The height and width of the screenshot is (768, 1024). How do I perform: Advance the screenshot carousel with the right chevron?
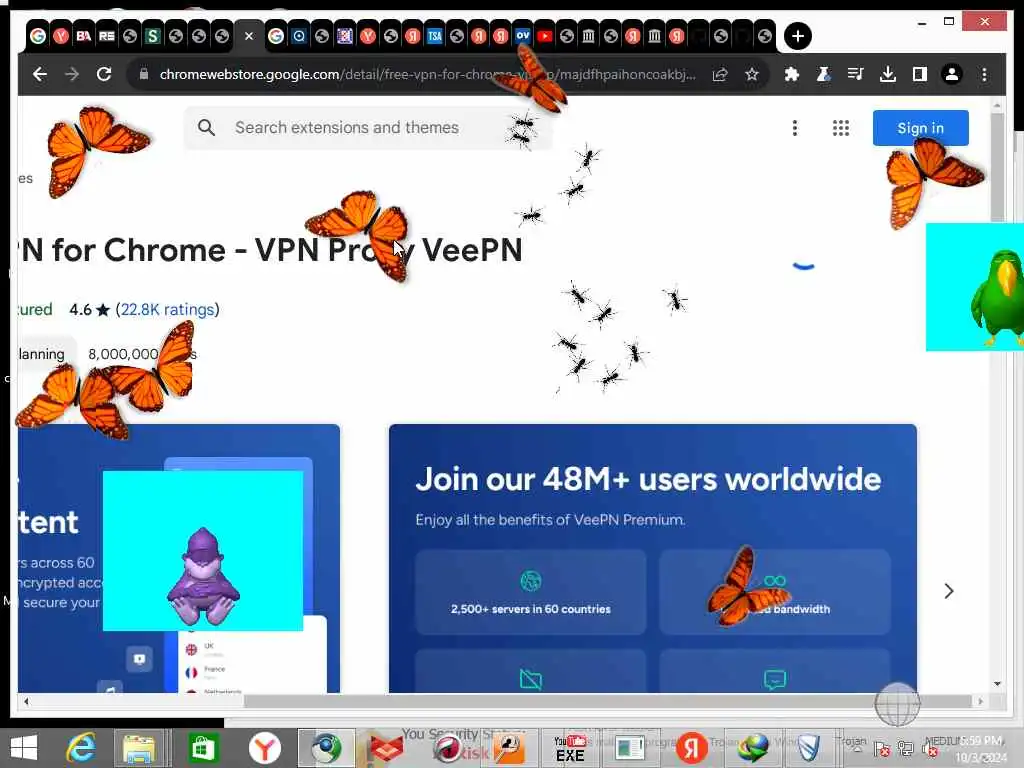(x=949, y=591)
